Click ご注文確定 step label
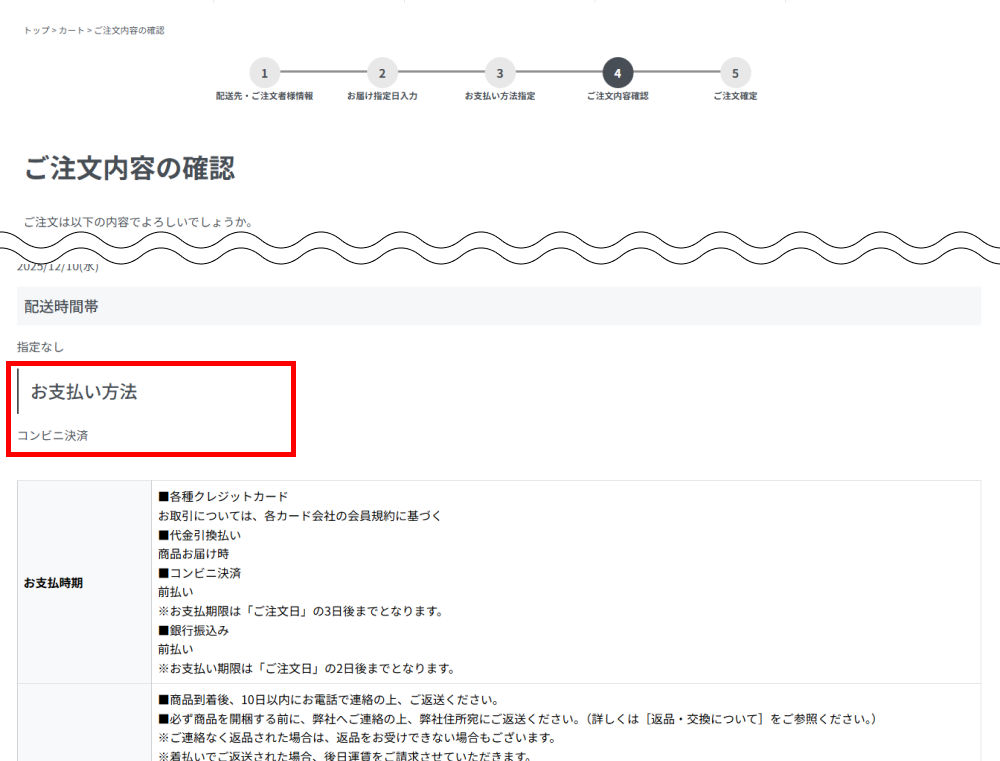Viewport: 1000px width, 761px height. click(735, 96)
